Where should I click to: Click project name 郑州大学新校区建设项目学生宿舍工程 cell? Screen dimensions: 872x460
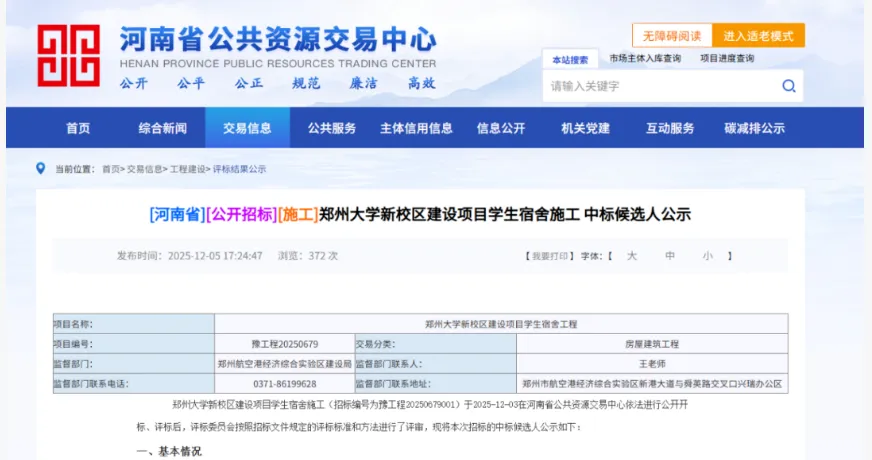(x=501, y=324)
